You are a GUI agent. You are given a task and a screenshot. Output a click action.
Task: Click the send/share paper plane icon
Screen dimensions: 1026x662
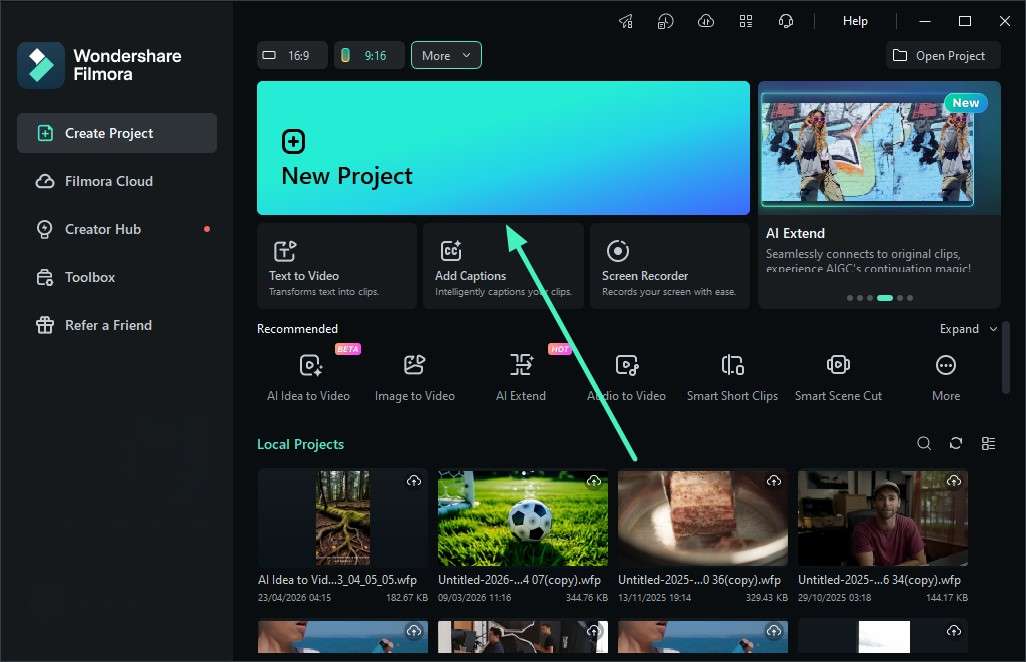coord(626,22)
